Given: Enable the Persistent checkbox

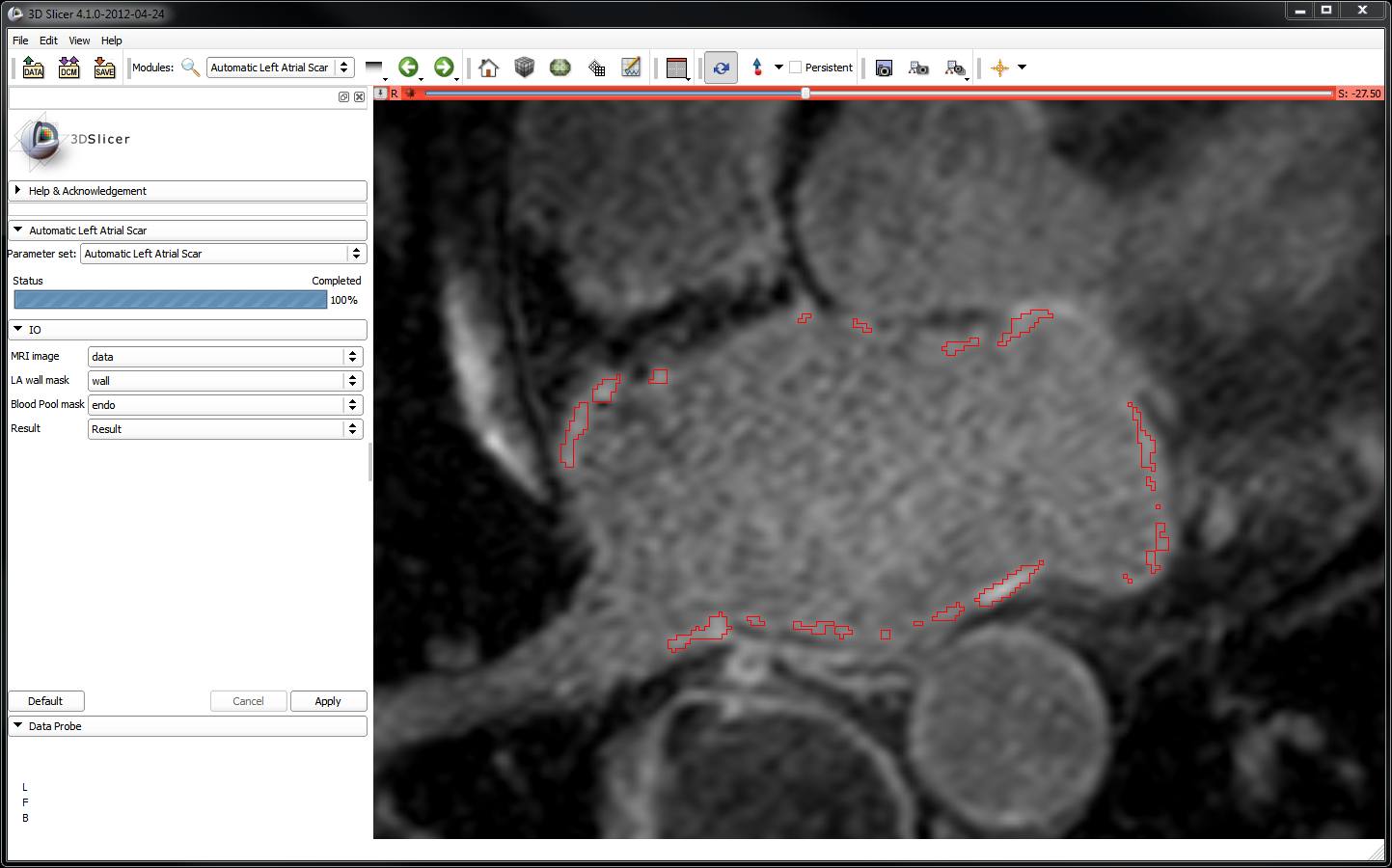Looking at the screenshot, I should pyautogui.click(x=796, y=68).
